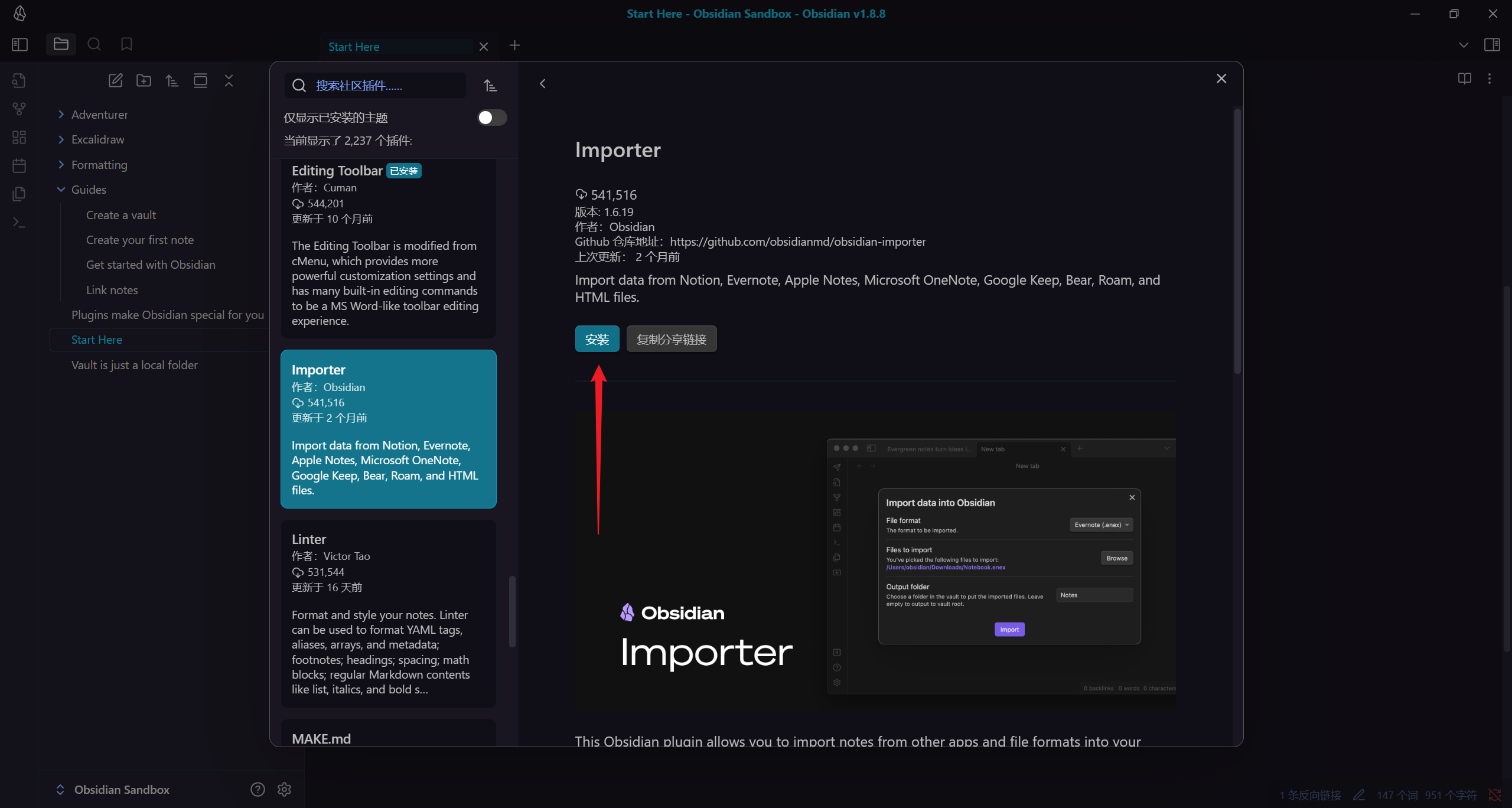Close the community plugins dialog
The image size is (1512, 808).
click(1221, 79)
